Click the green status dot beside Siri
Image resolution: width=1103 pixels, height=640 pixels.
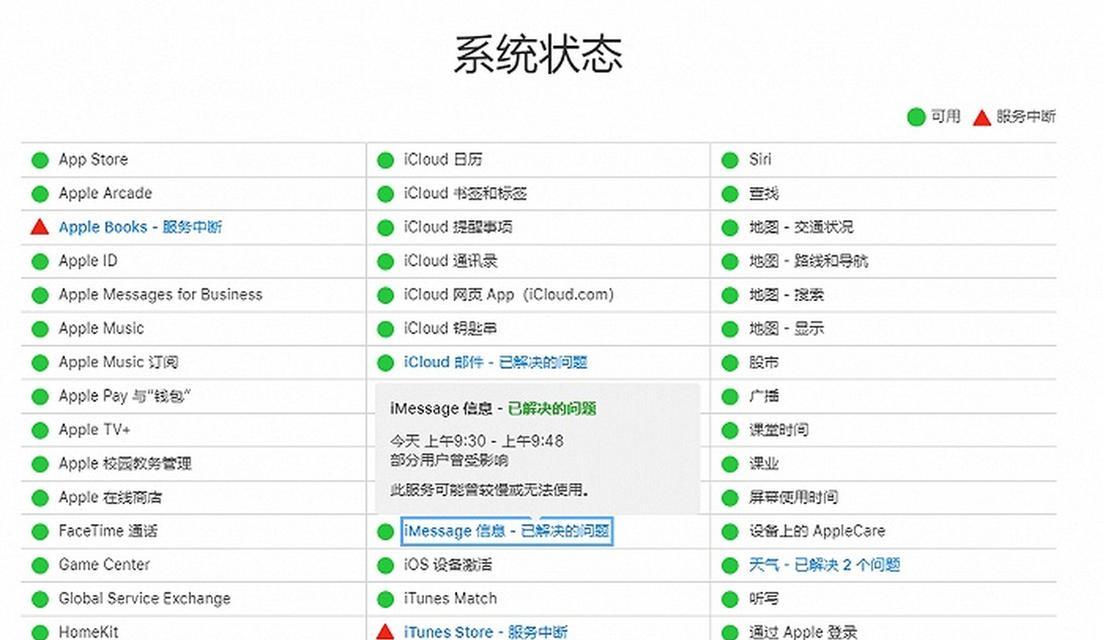point(730,160)
